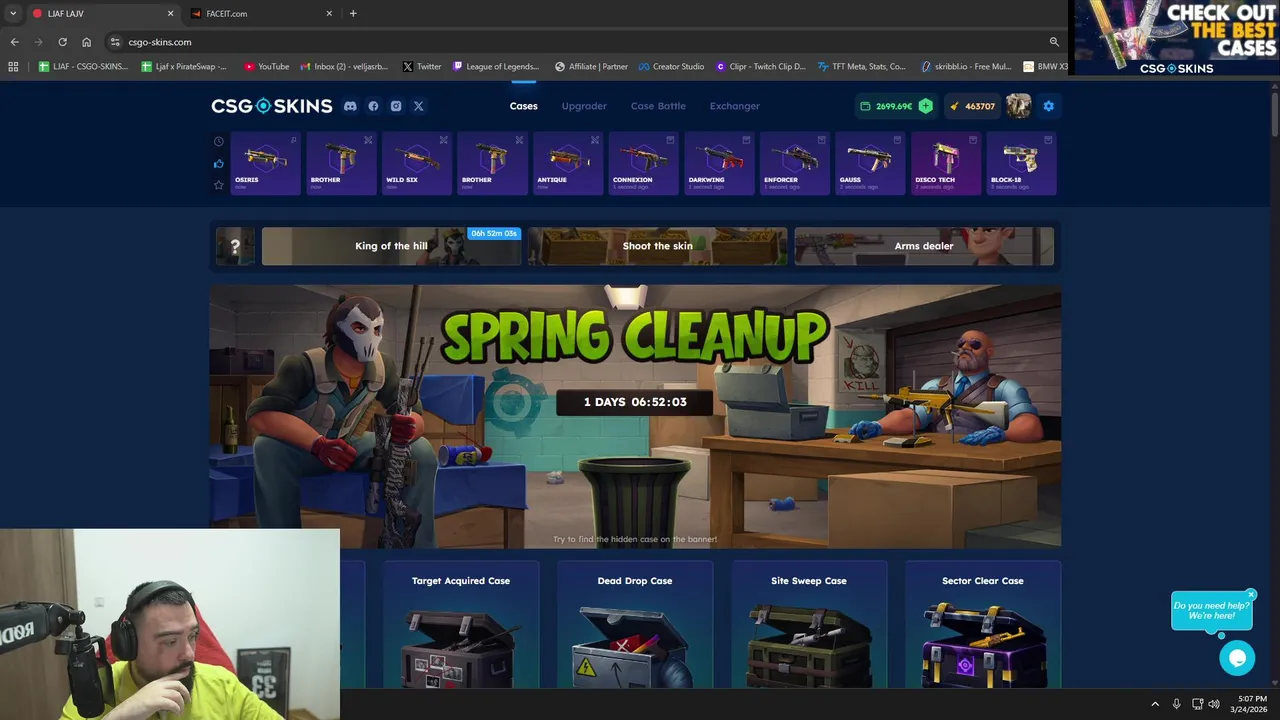Open the ANTIQUE drop card

click(x=568, y=163)
